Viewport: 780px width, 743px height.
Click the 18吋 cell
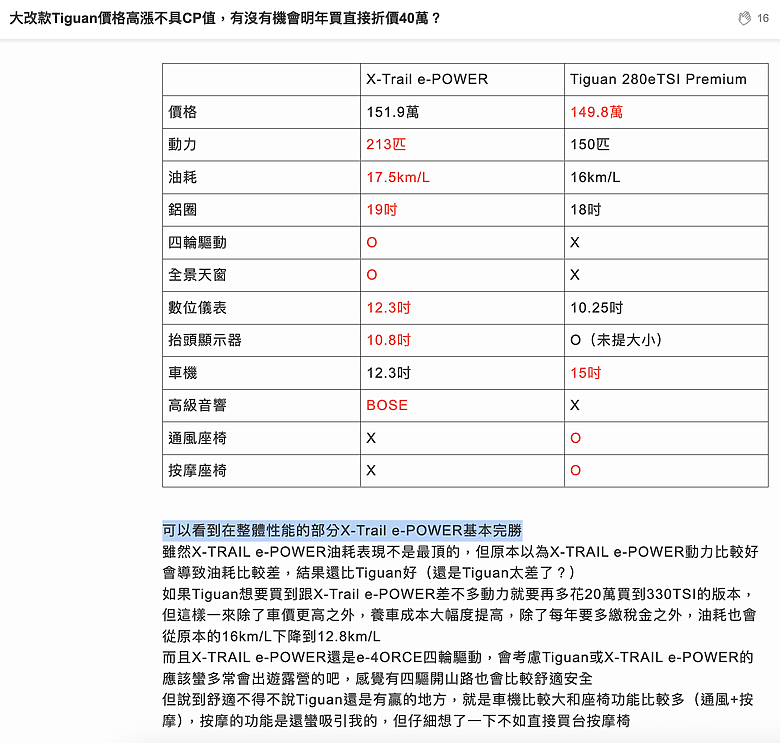click(585, 209)
